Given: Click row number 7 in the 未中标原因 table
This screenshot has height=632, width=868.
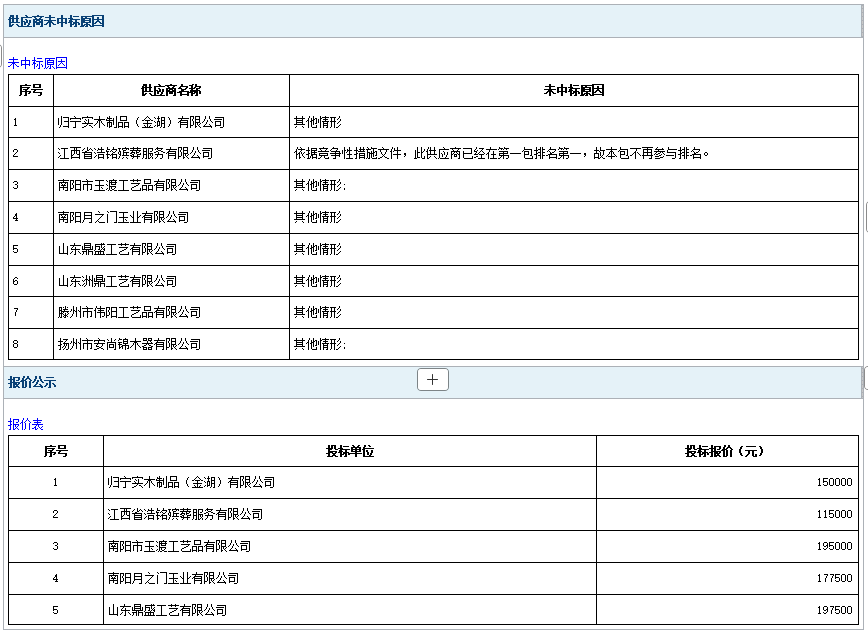Looking at the screenshot, I should point(16,313).
